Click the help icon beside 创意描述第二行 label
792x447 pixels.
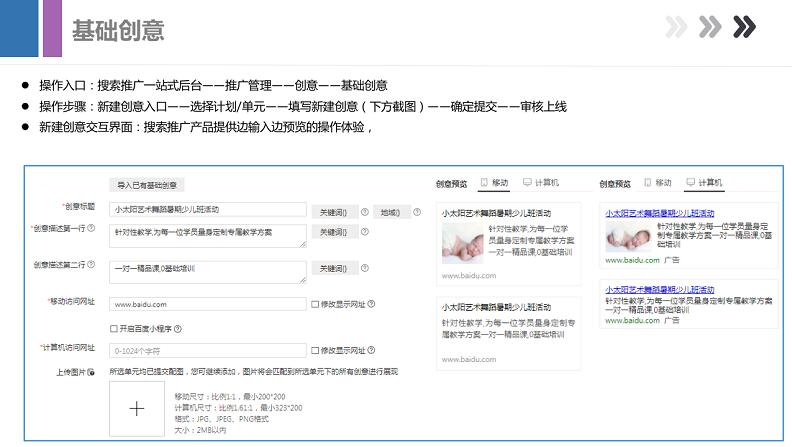(x=91, y=265)
